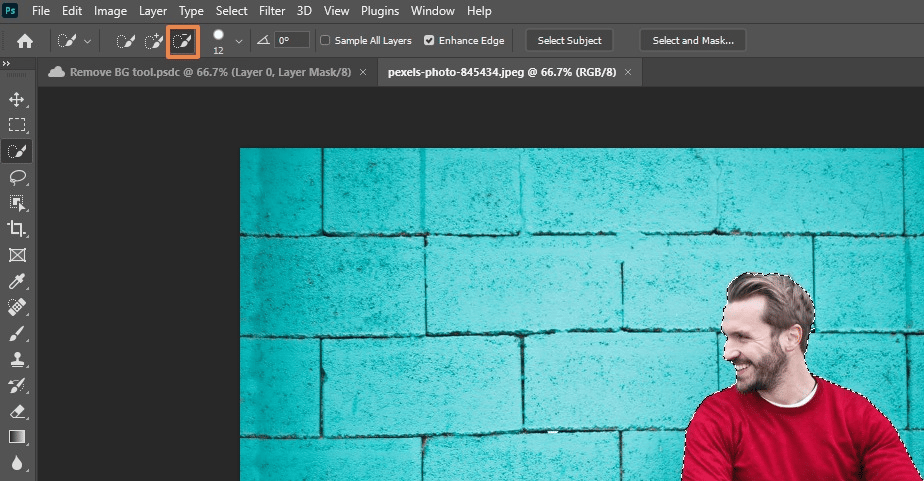The height and width of the screenshot is (481, 924).
Task: Click the Subtract from selection icon
Action: click(x=182, y=41)
